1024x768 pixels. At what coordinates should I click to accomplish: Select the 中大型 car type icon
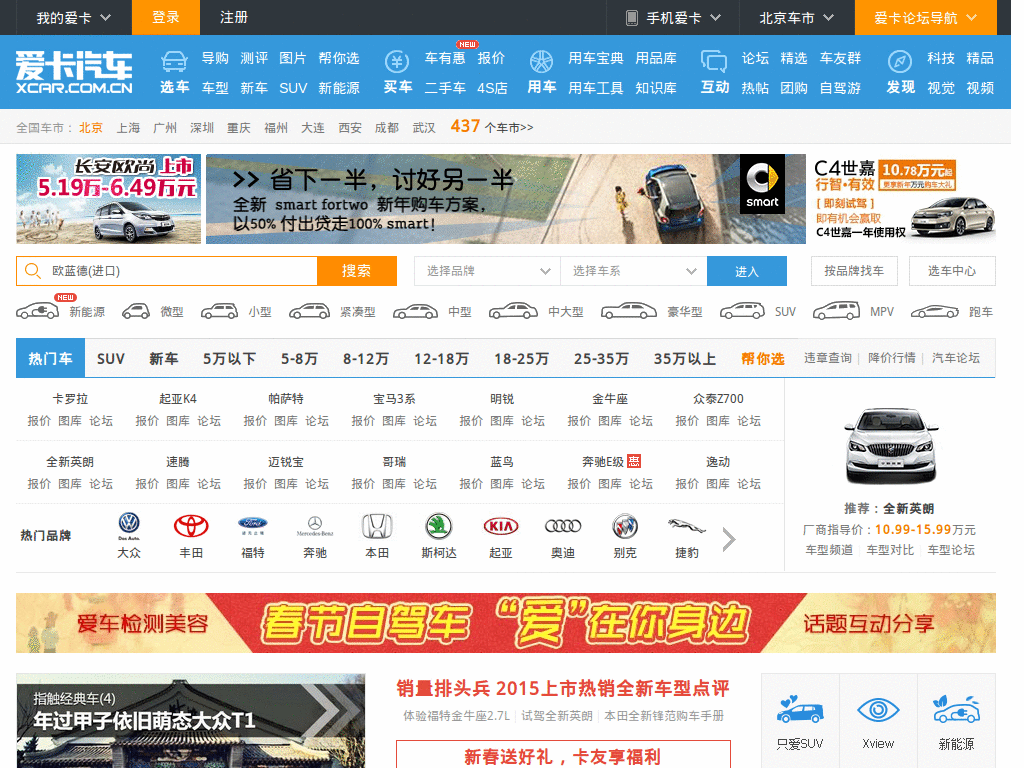(x=513, y=312)
